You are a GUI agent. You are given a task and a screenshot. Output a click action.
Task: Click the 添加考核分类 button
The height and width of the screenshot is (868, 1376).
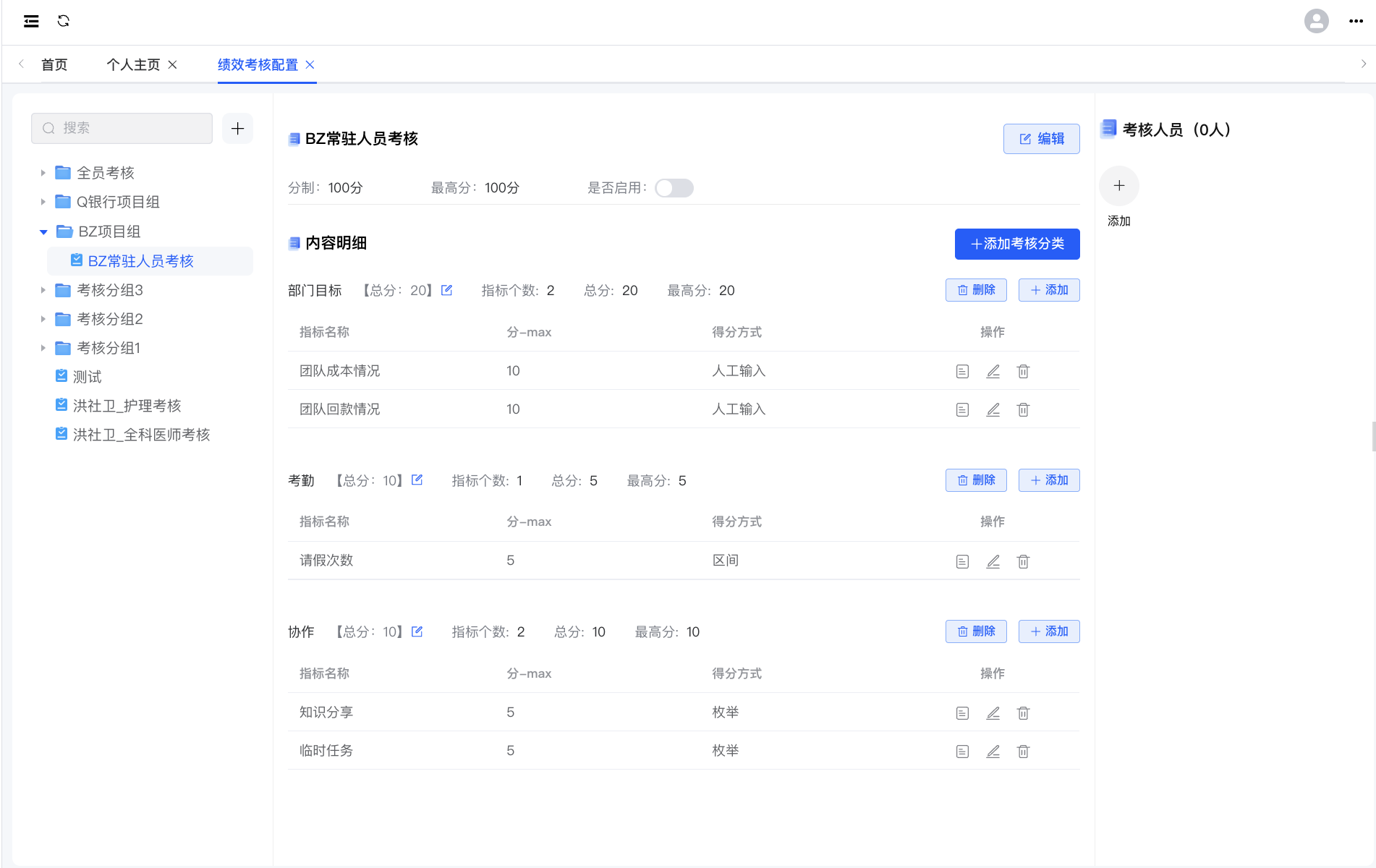tap(1016, 244)
